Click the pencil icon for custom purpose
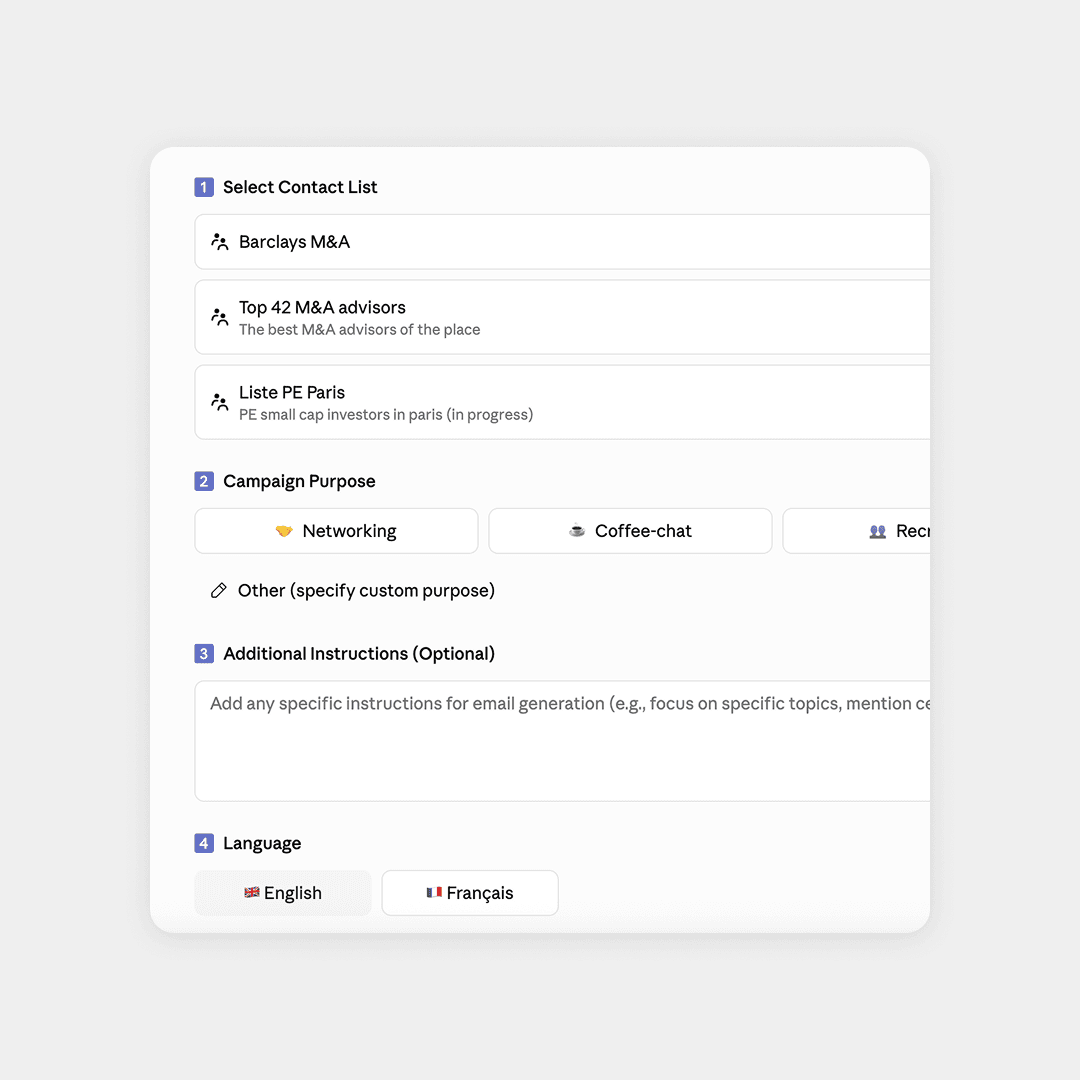This screenshot has height=1080, width=1080. [218, 591]
